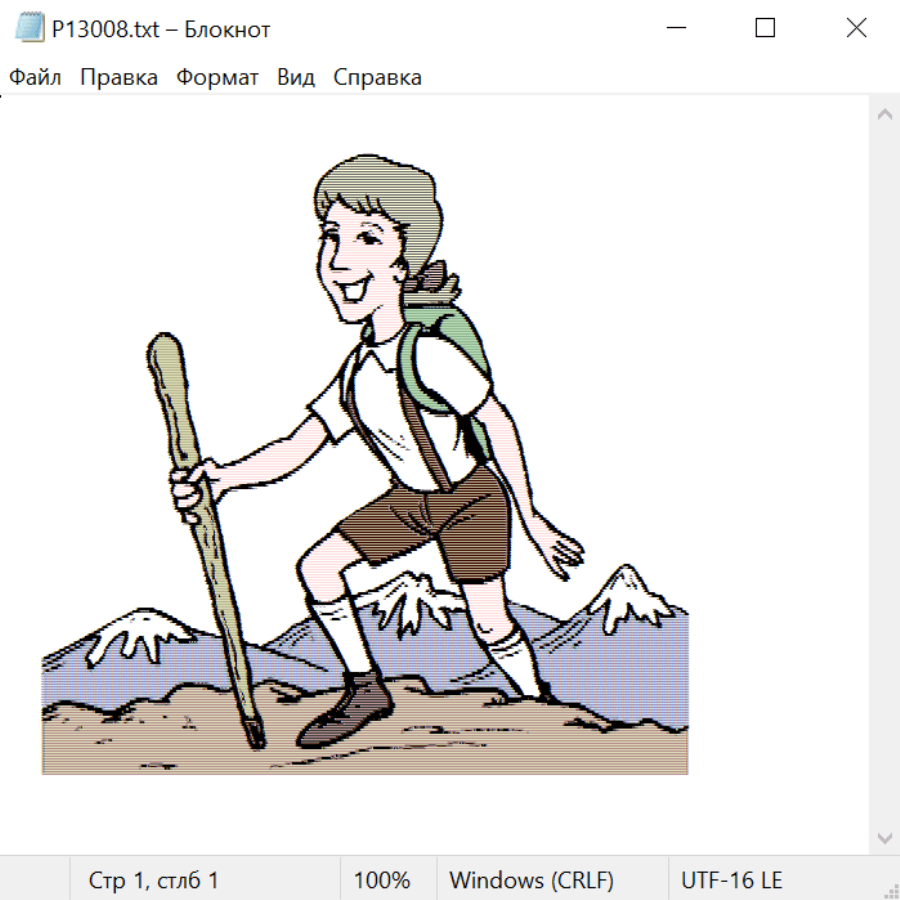
Task: Show the Справка menu
Action: coord(377,78)
